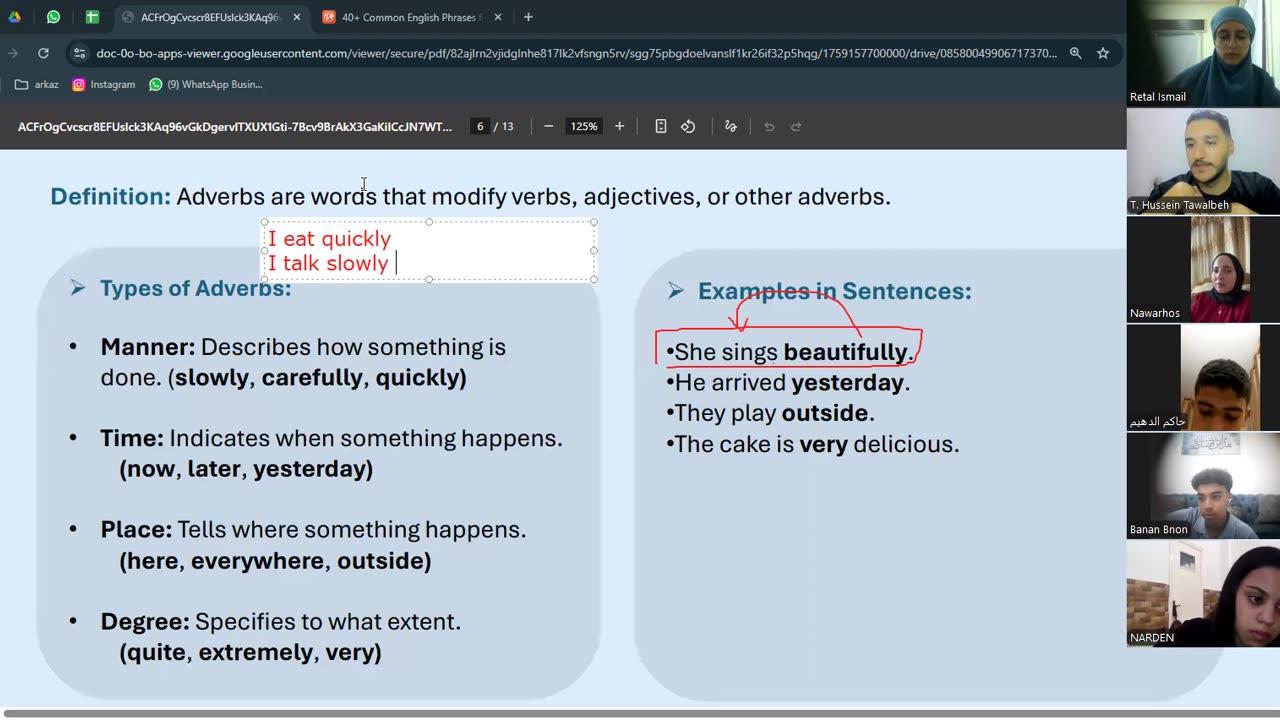The image size is (1280, 720).
Task: Open the browser zoom magnifier icon
Action: point(1076,53)
